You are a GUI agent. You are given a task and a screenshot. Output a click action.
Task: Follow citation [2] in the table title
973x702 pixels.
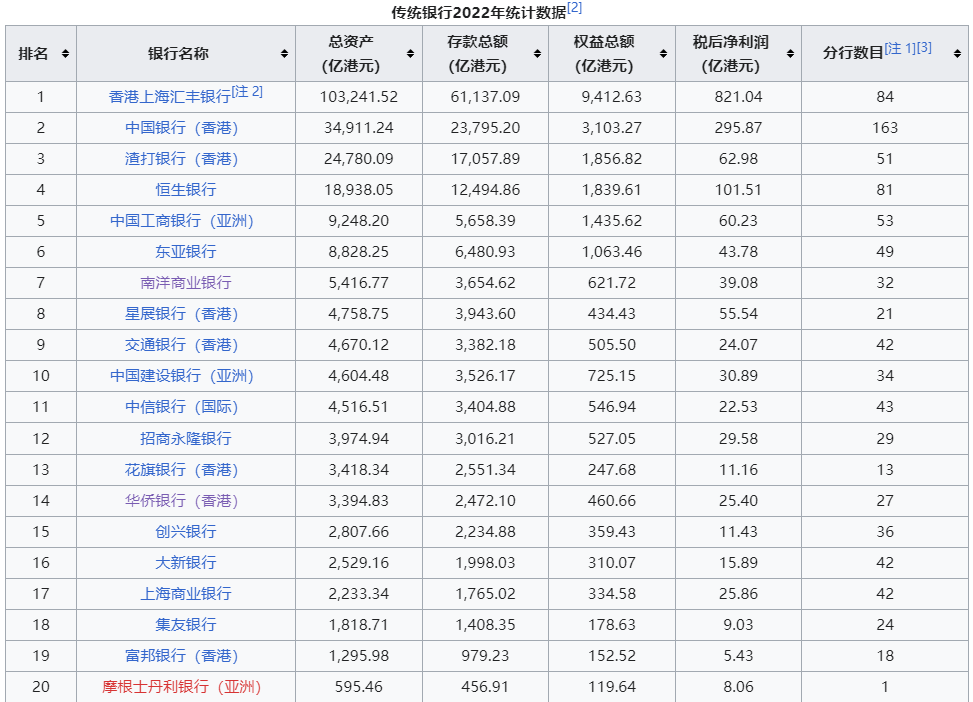[x=575, y=7]
